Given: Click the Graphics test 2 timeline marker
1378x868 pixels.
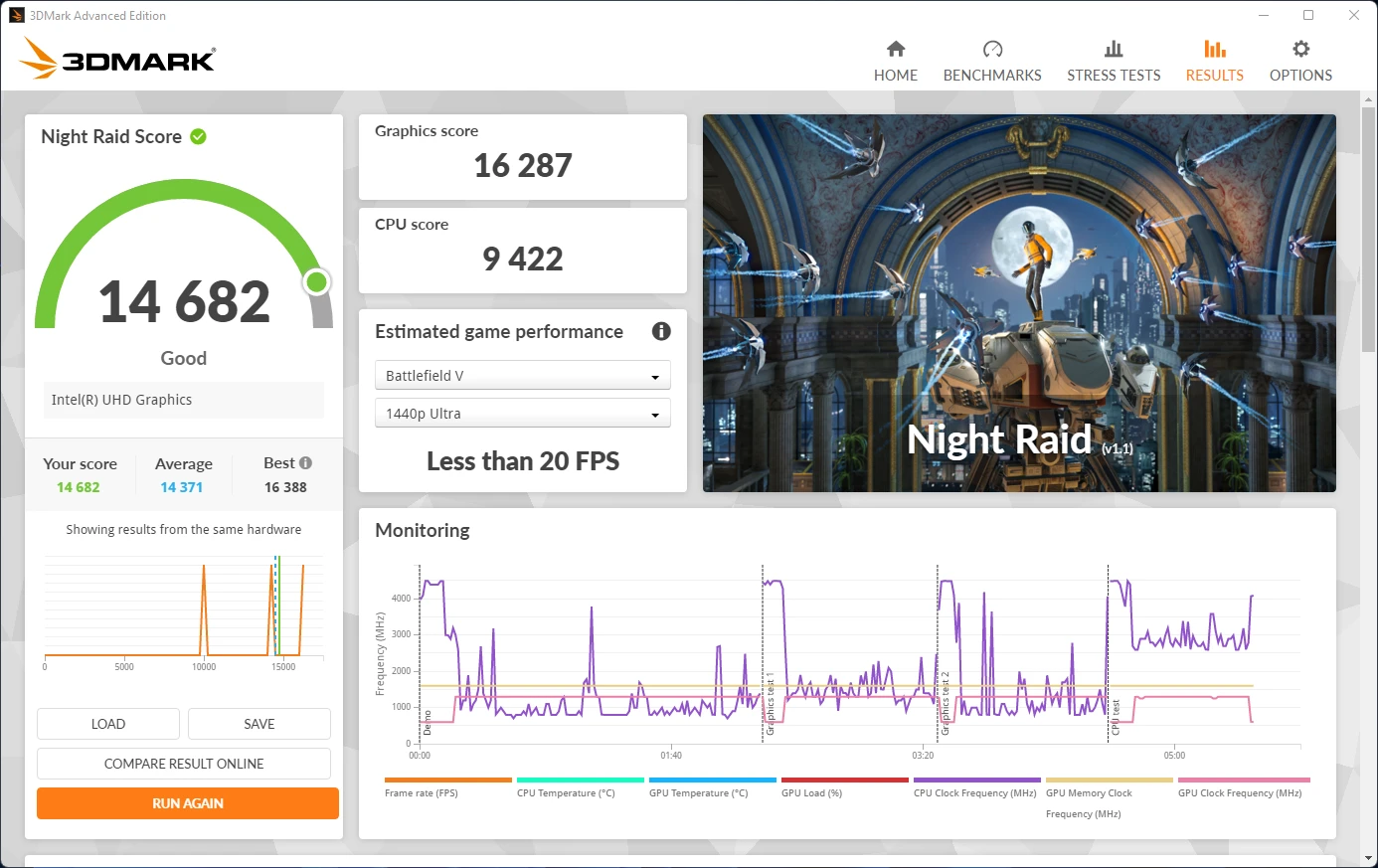Looking at the screenshot, I should (945, 704).
